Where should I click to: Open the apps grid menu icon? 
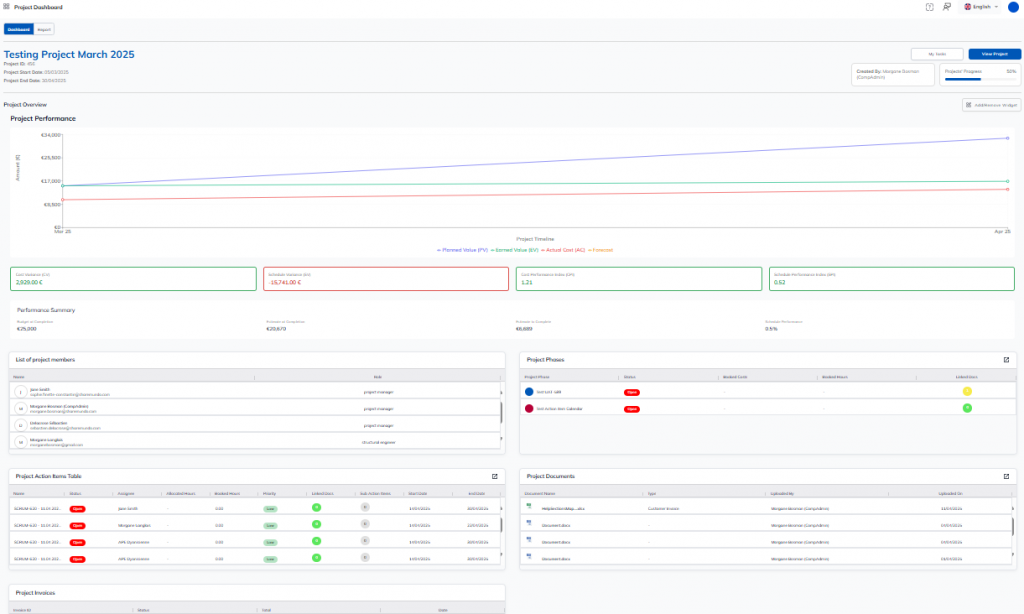pyautogui.click(x=7, y=6)
